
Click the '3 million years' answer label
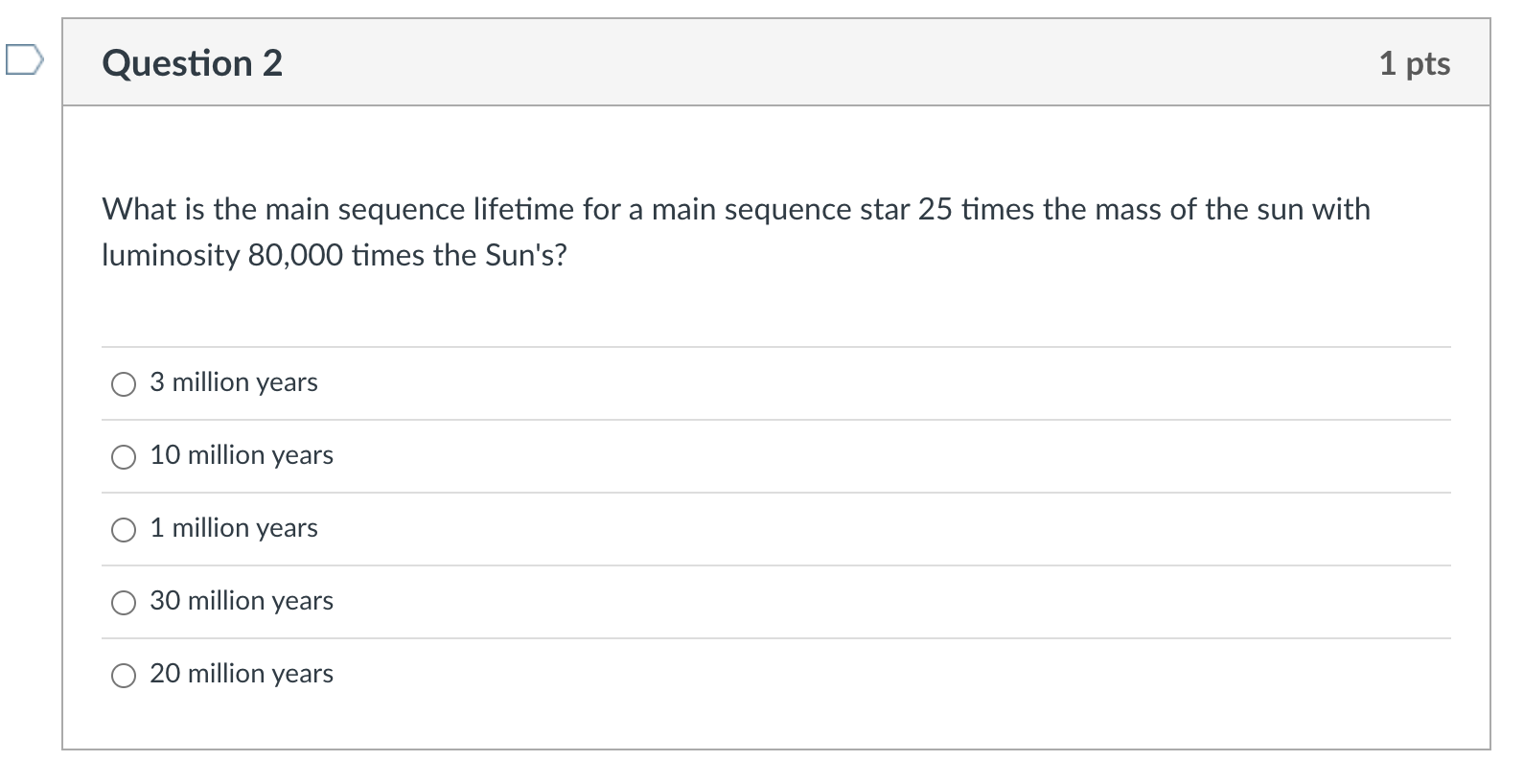point(234,382)
